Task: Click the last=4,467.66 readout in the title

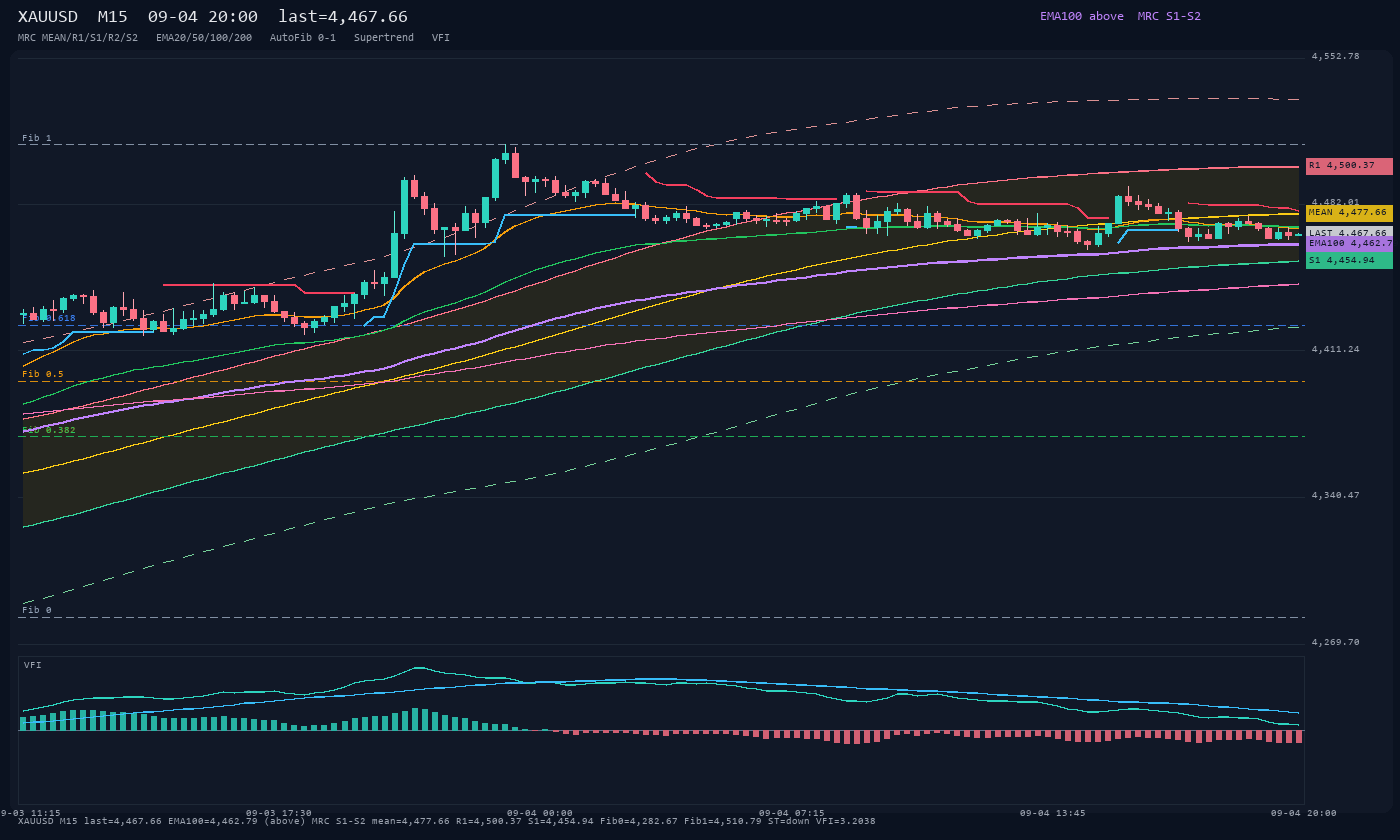Action: (343, 17)
